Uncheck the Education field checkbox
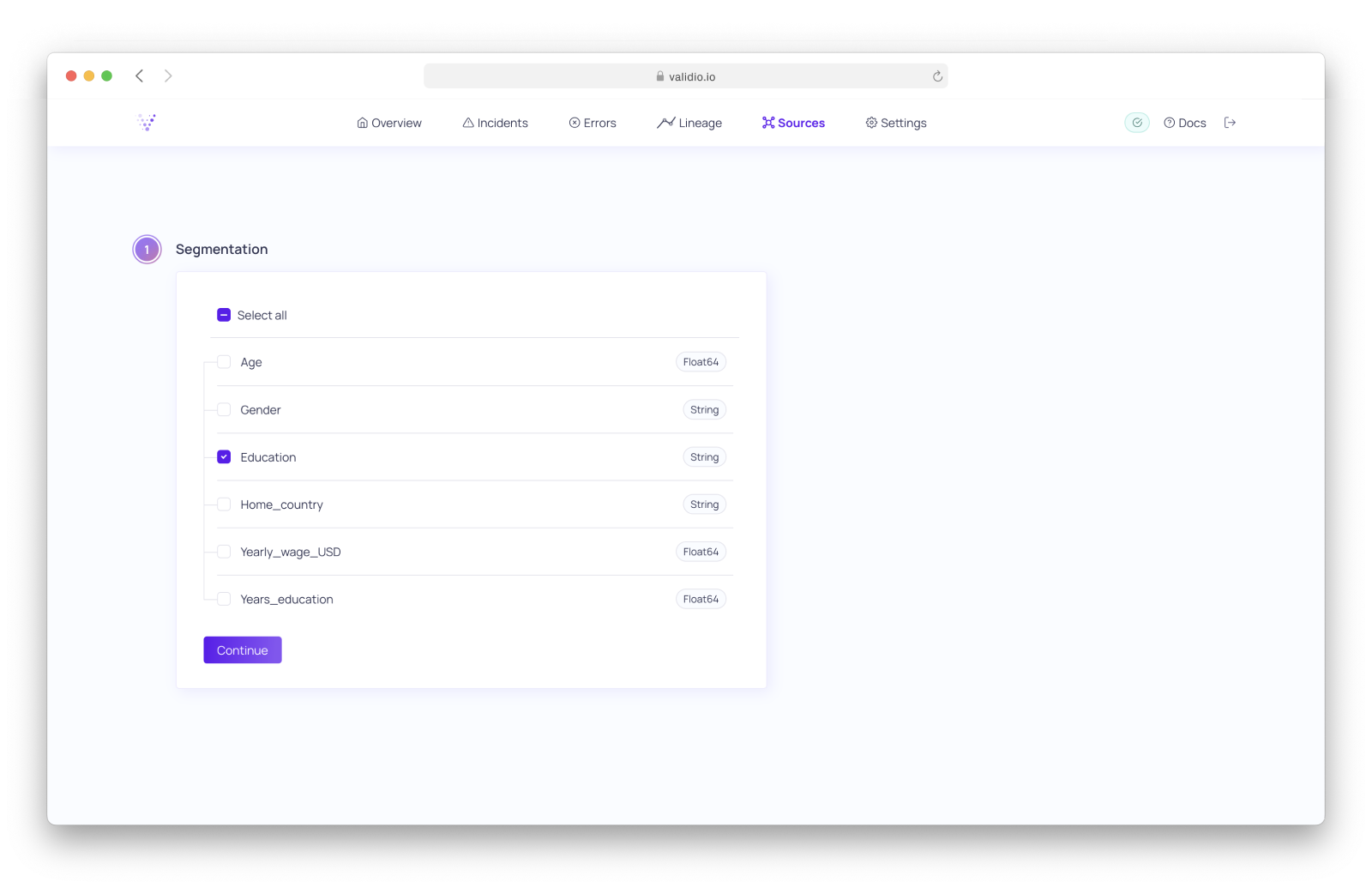Screen dimensions: 1372x888 [224, 456]
